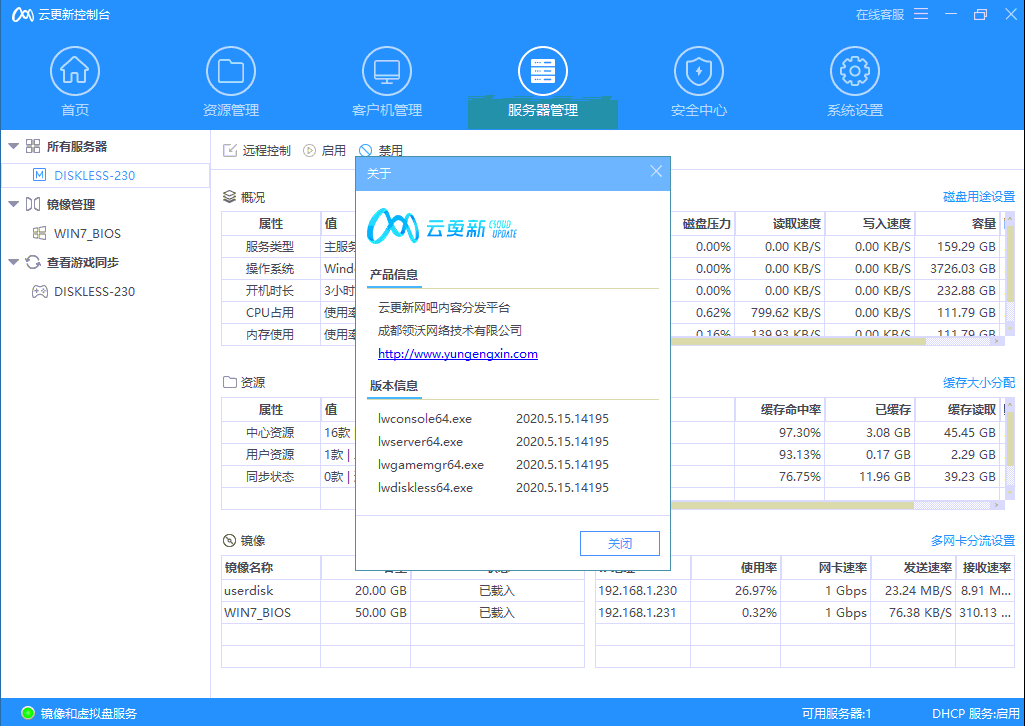Click the 禁用 prohibit icon

coord(365,151)
